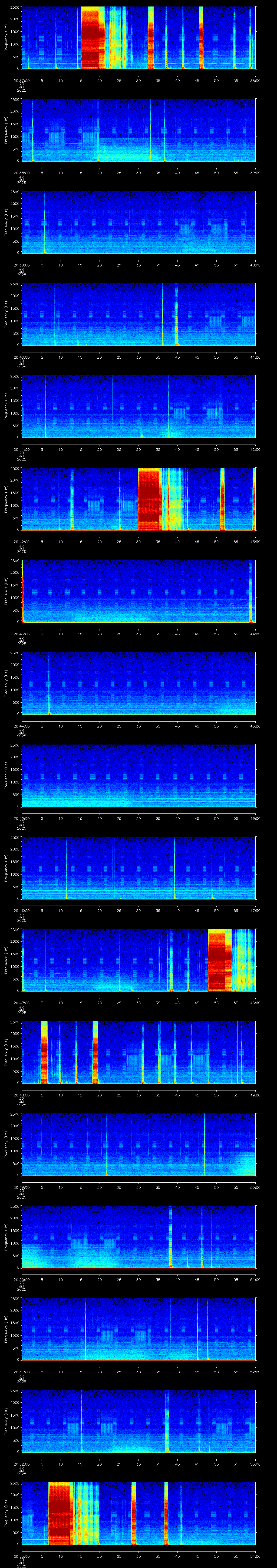Click the '20:43:00' start label
The width and height of the screenshot is (277, 1568).
22,634
